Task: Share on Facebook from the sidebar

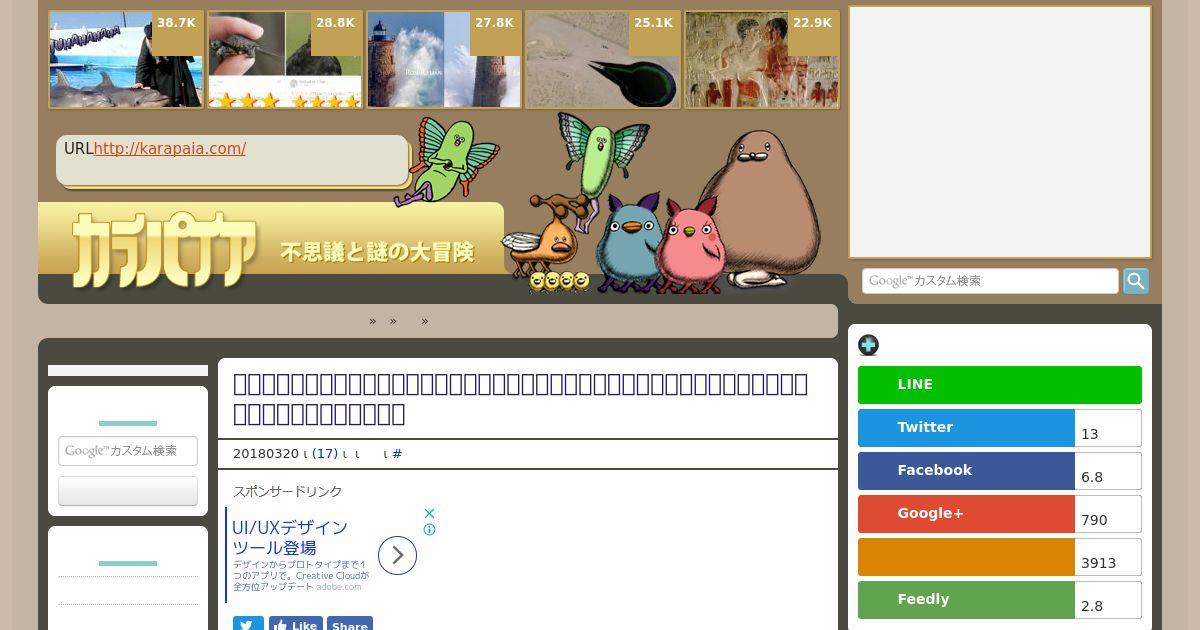Action: (x=966, y=471)
